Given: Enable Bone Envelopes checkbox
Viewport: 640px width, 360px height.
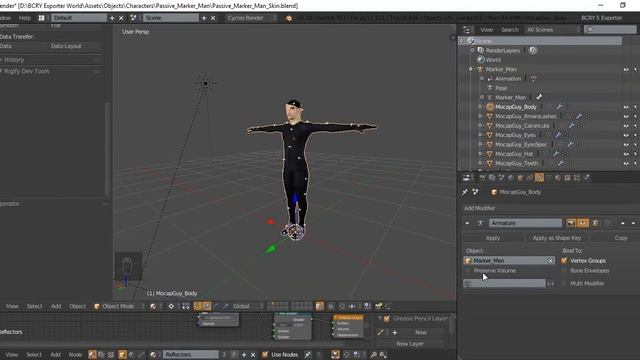Looking at the screenshot, I should click(564, 271).
